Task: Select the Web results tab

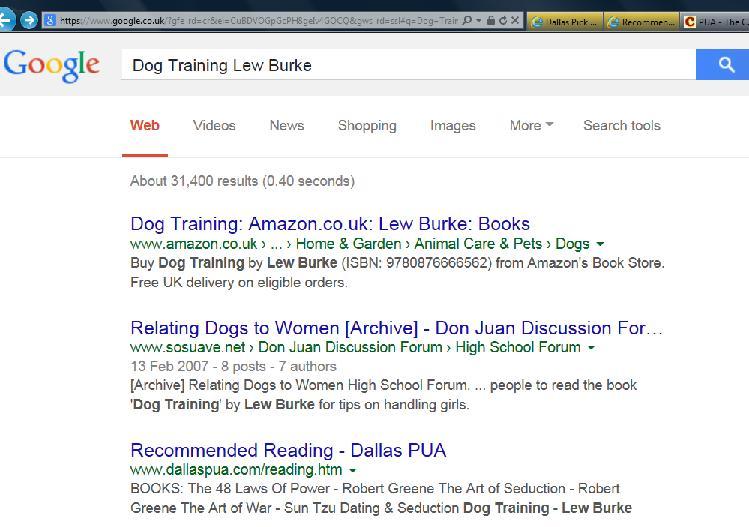Action: point(145,126)
